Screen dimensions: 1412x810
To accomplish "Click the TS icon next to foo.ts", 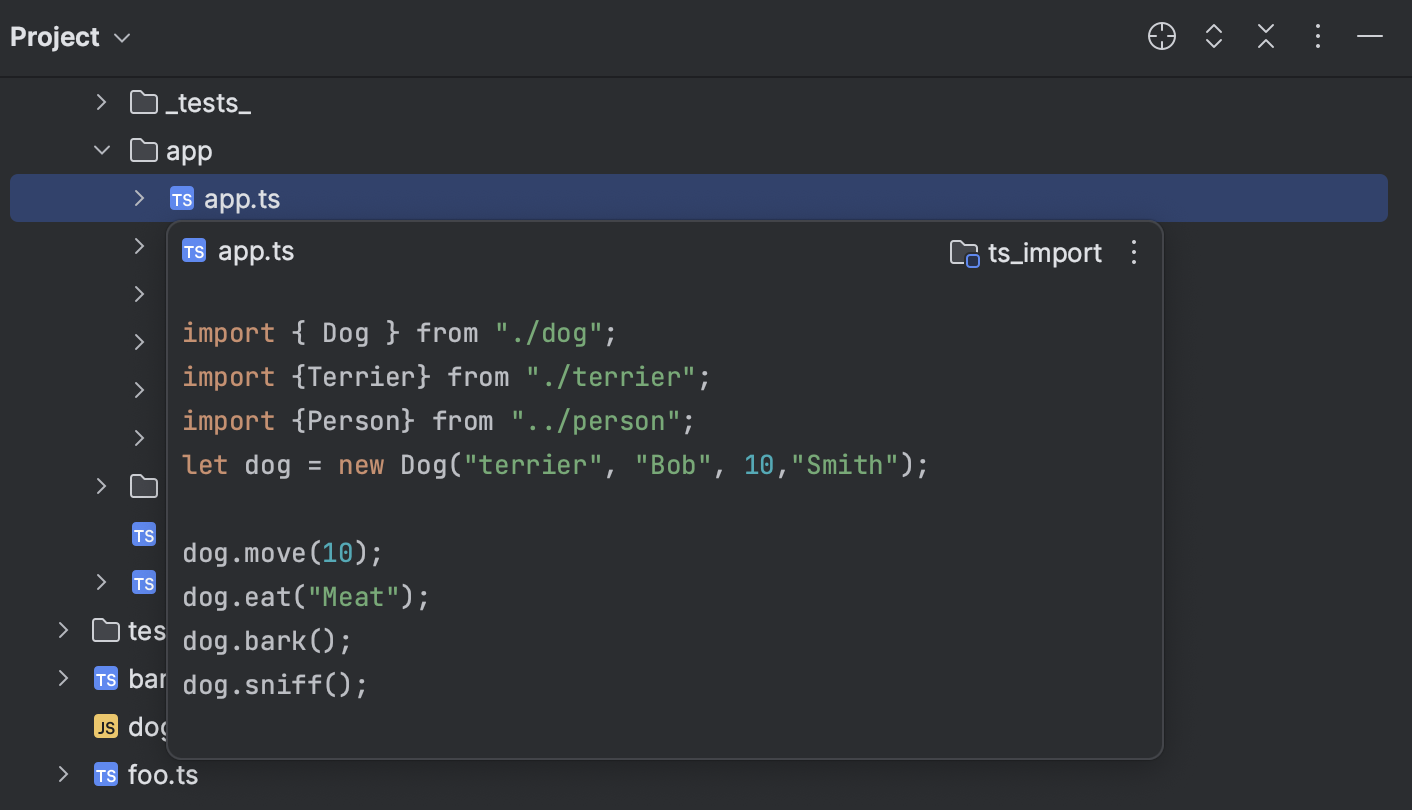I will coord(104,774).
